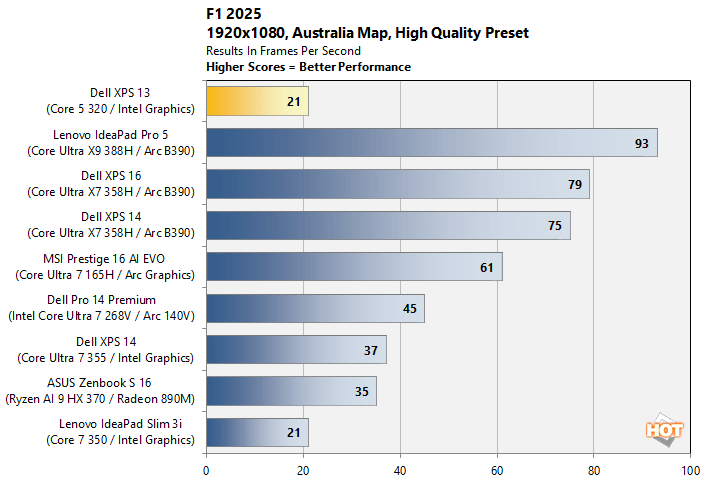Click the value 21 on yellow bar

(293, 102)
